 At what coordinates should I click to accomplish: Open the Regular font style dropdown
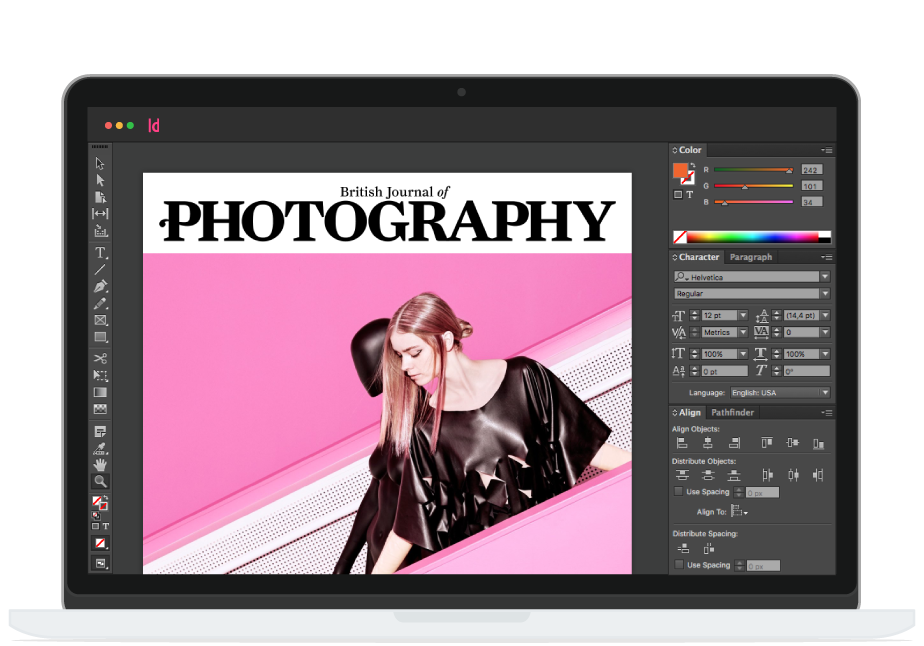[825, 293]
